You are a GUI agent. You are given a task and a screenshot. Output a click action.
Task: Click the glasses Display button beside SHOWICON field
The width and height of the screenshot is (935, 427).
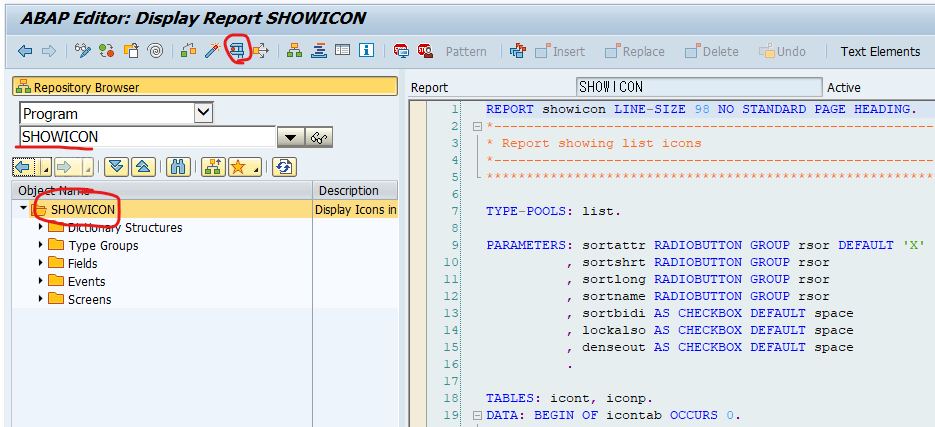click(319, 137)
